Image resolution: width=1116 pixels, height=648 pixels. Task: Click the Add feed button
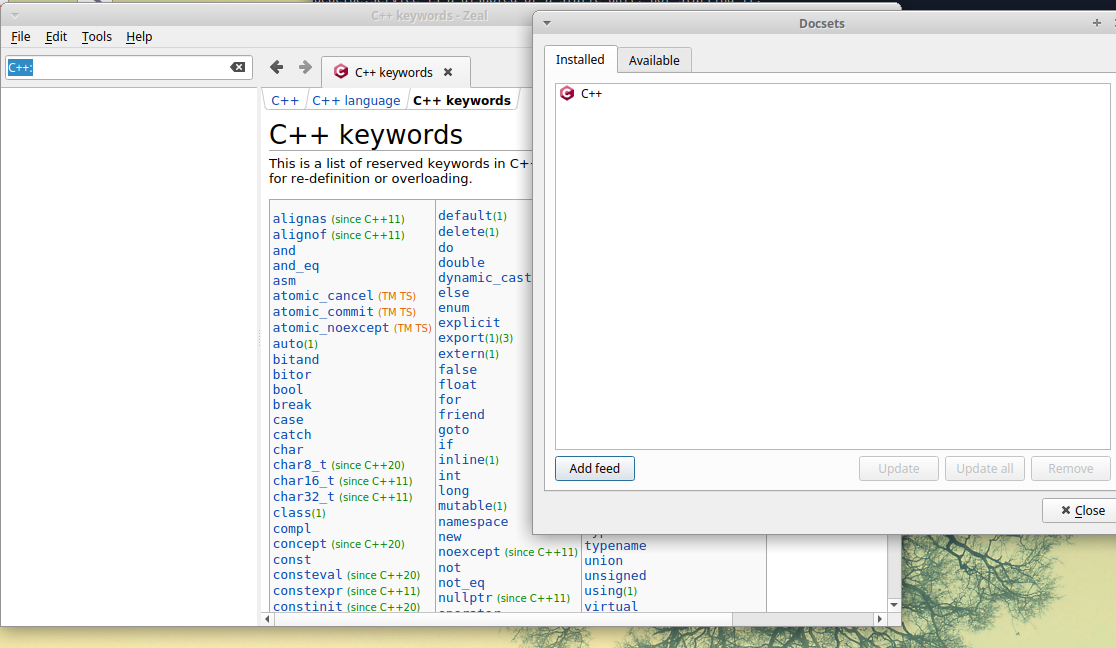coord(594,468)
